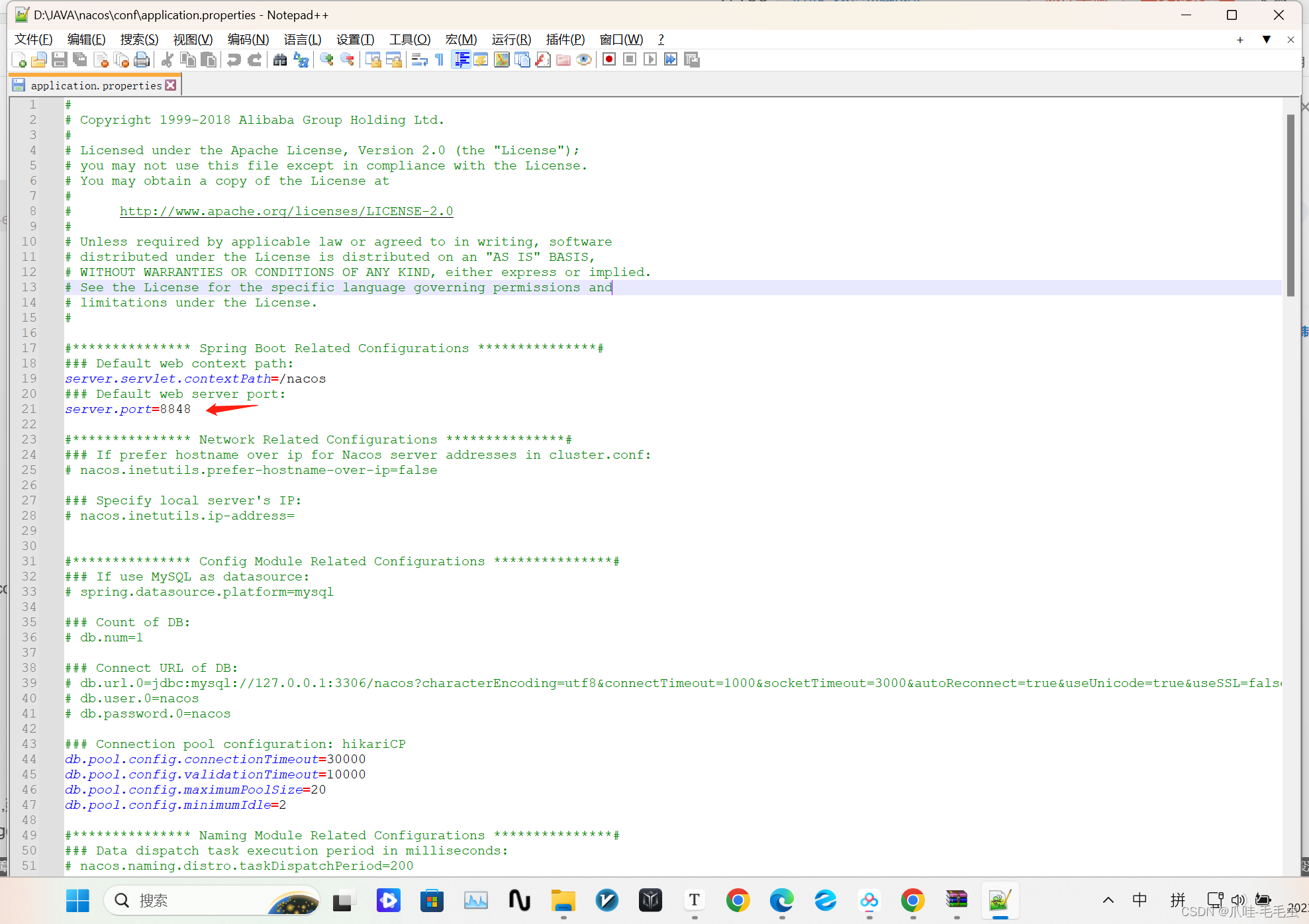Click line number 21 in margin

pos(29,409)
